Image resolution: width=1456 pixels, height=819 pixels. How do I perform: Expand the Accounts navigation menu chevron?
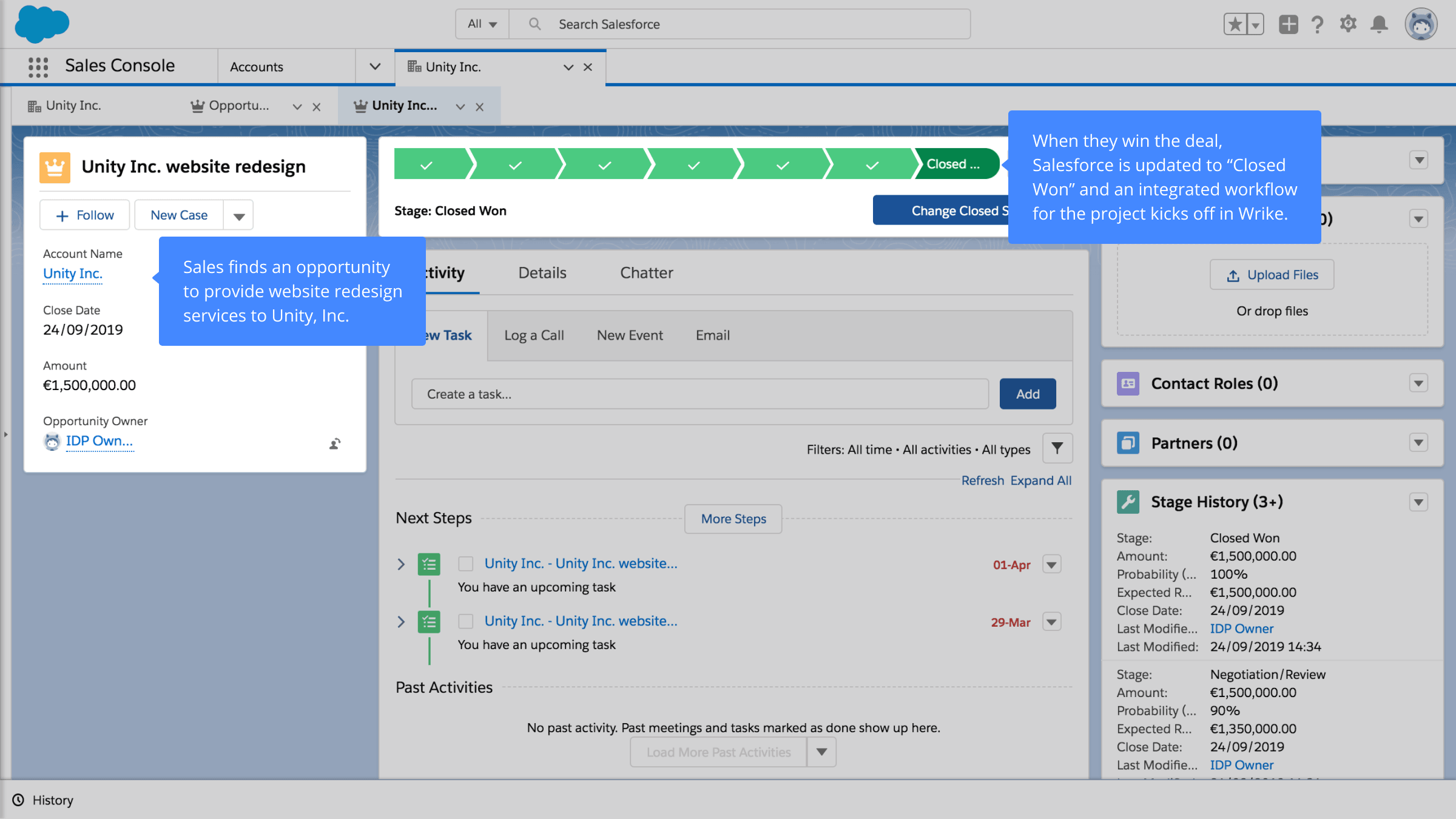point(375,67)
